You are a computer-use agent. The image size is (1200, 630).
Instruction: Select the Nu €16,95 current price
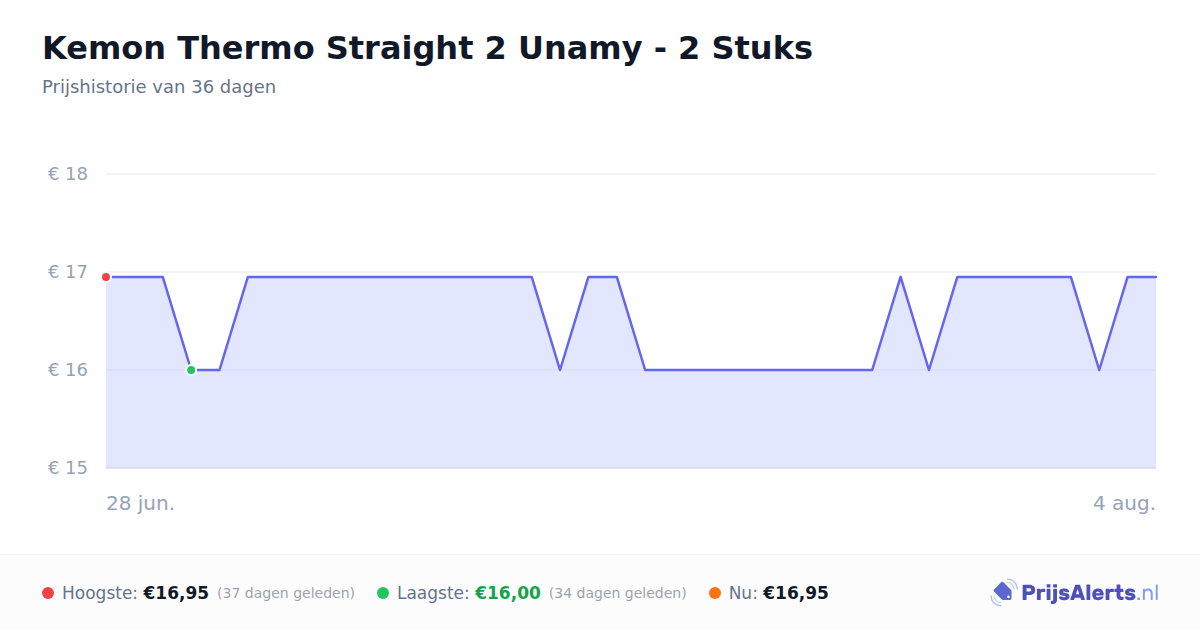pyautogui.click(x=796, y=593)
